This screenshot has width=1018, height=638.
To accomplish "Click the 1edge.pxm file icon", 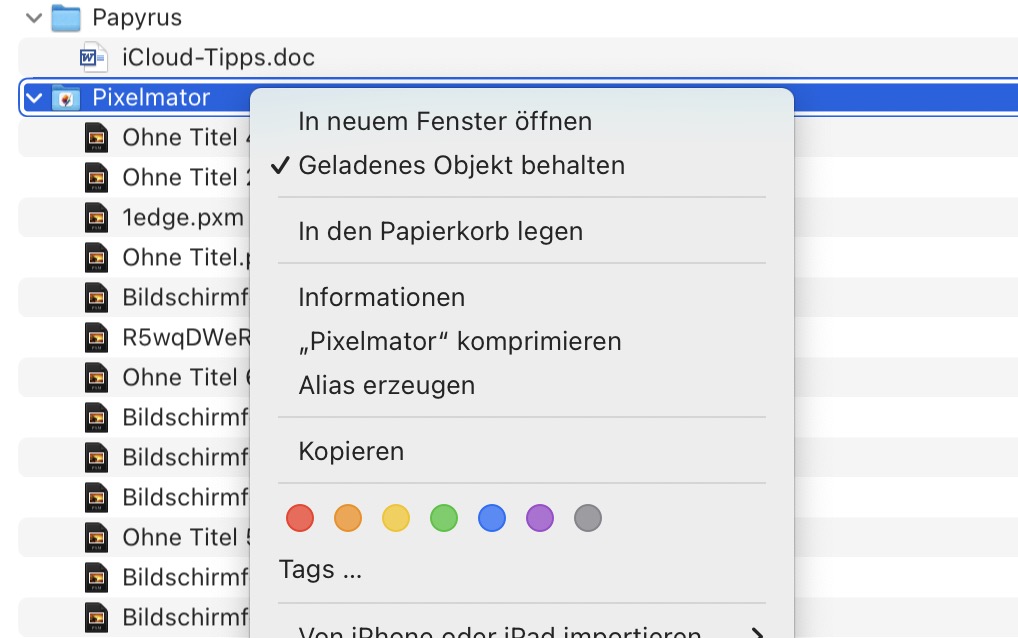I will click(96, 217).
